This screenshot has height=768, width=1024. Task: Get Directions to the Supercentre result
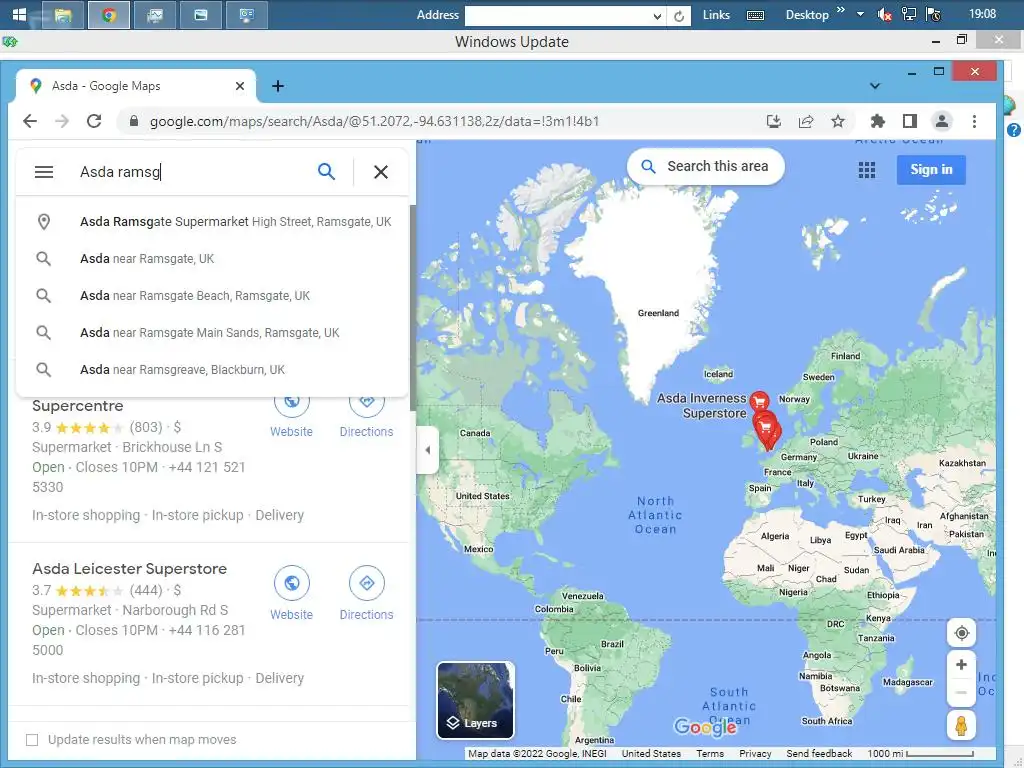(366, 415)
